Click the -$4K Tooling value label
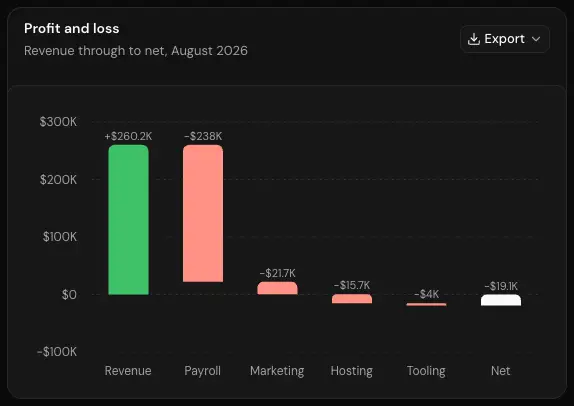The image size is (574, 406). coord(426,294)
